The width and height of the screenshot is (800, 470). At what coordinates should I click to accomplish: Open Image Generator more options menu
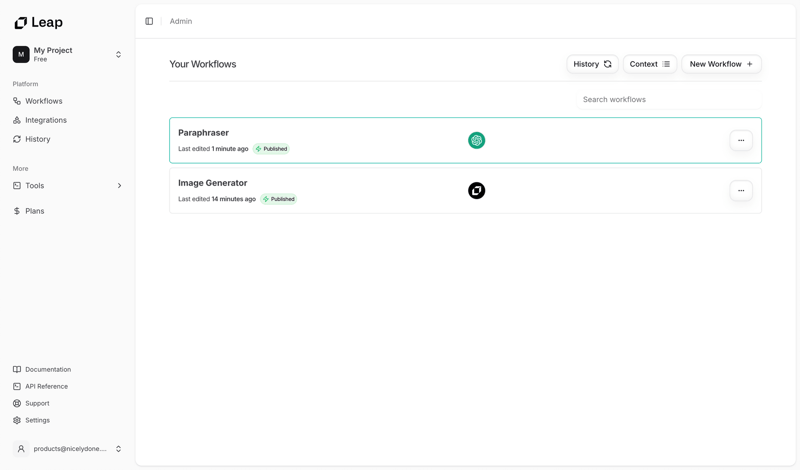(x=741, y=191)
